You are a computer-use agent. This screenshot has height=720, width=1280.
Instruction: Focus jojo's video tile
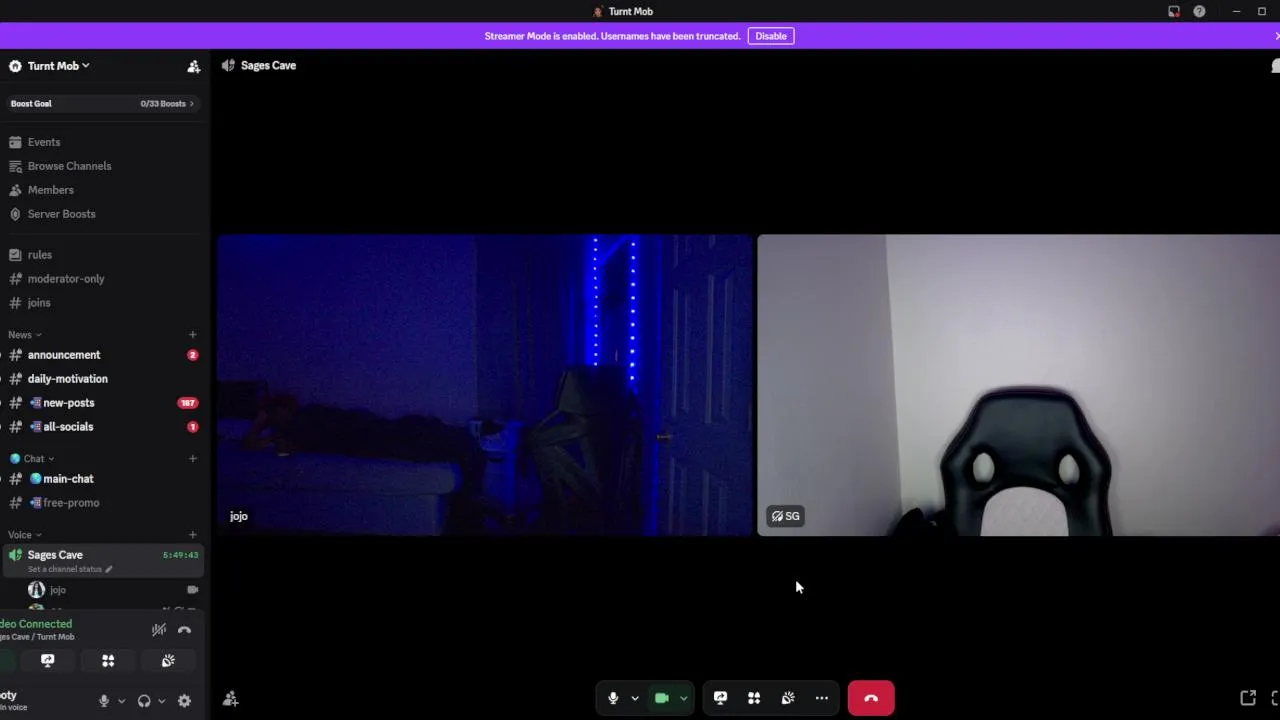coord(484,385)
